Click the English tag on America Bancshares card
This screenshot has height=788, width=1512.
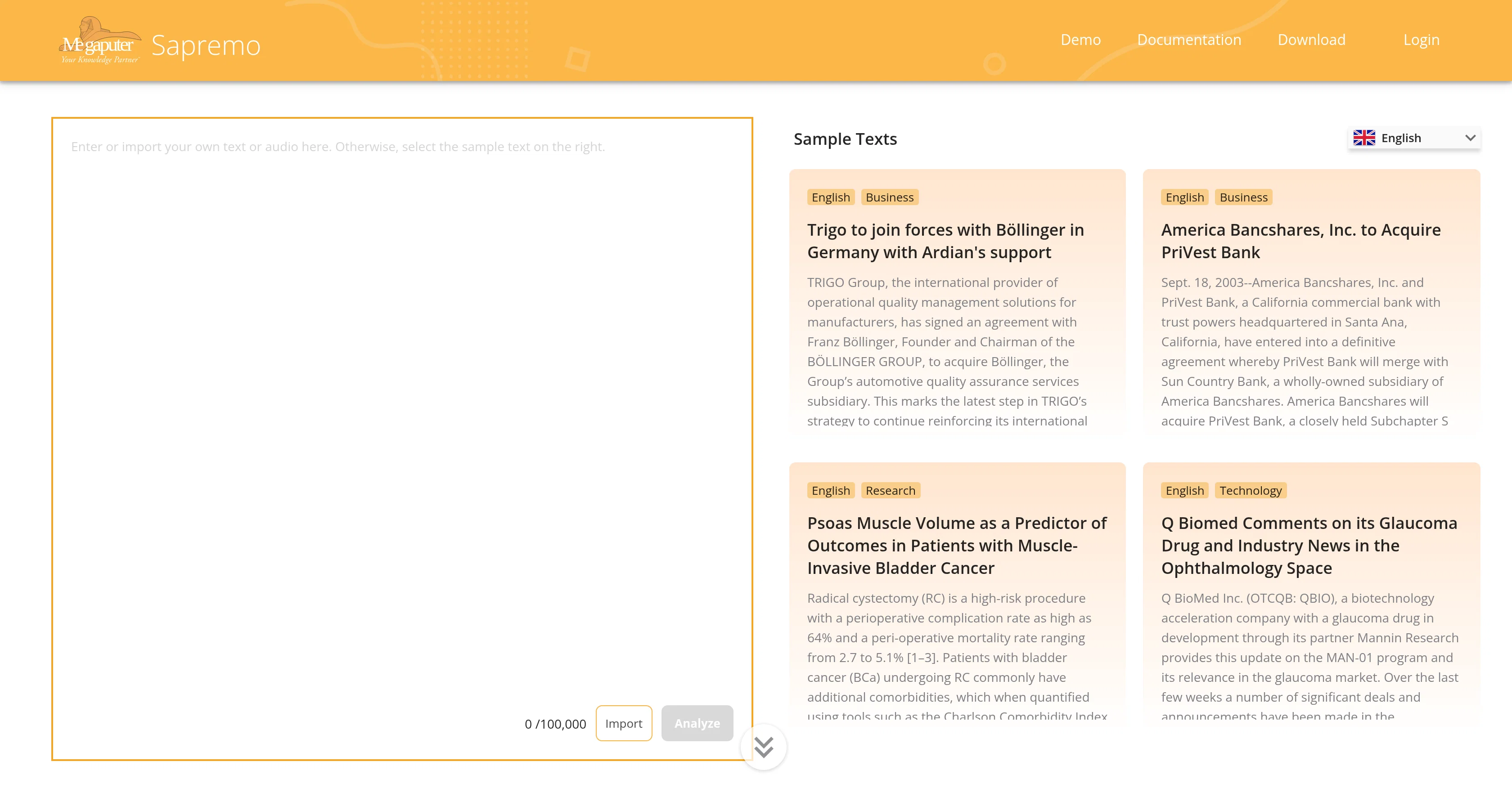pyautogui.click(x=1184, y=197)
